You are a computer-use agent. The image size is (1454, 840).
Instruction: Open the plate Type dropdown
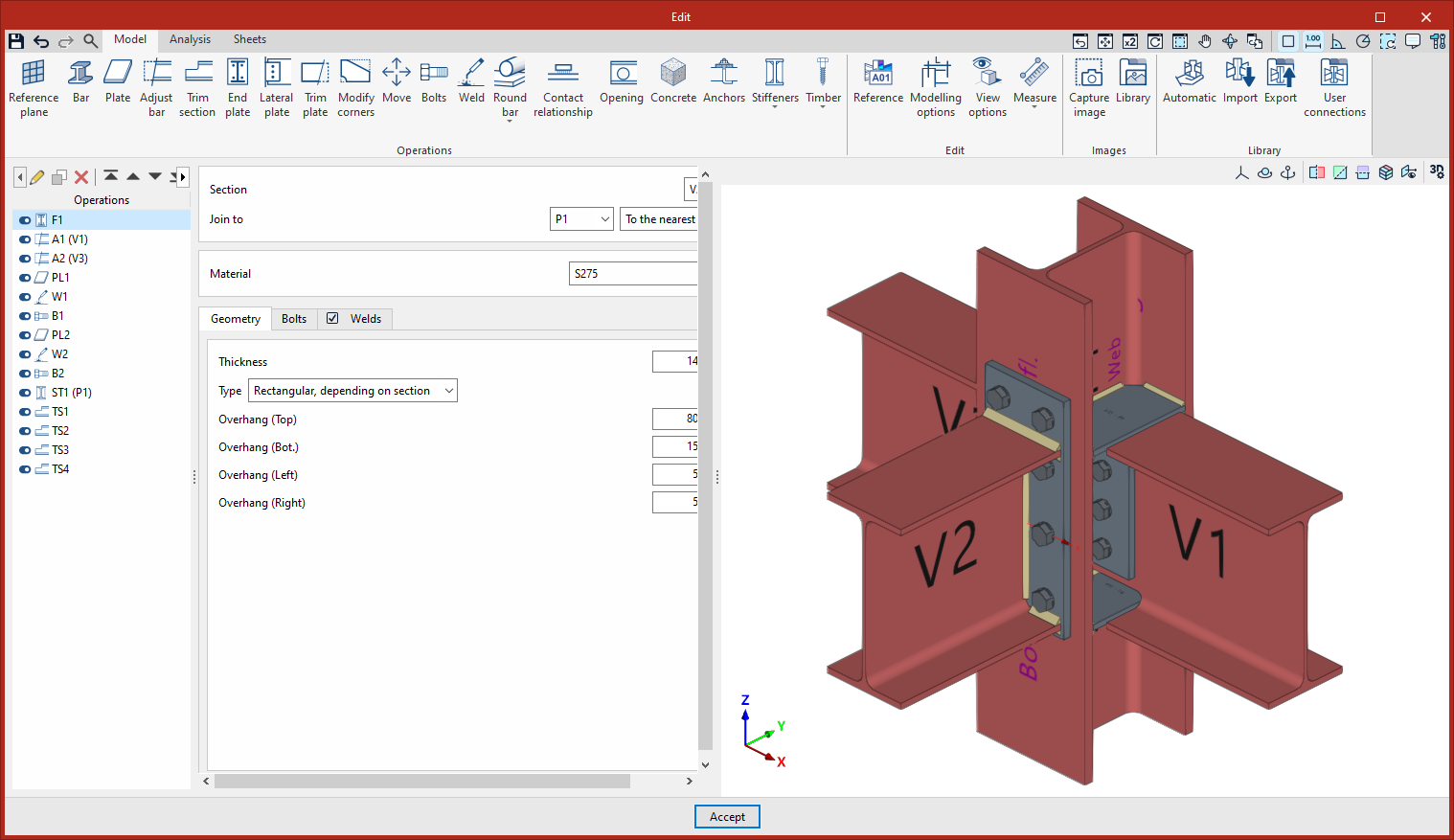352,391
